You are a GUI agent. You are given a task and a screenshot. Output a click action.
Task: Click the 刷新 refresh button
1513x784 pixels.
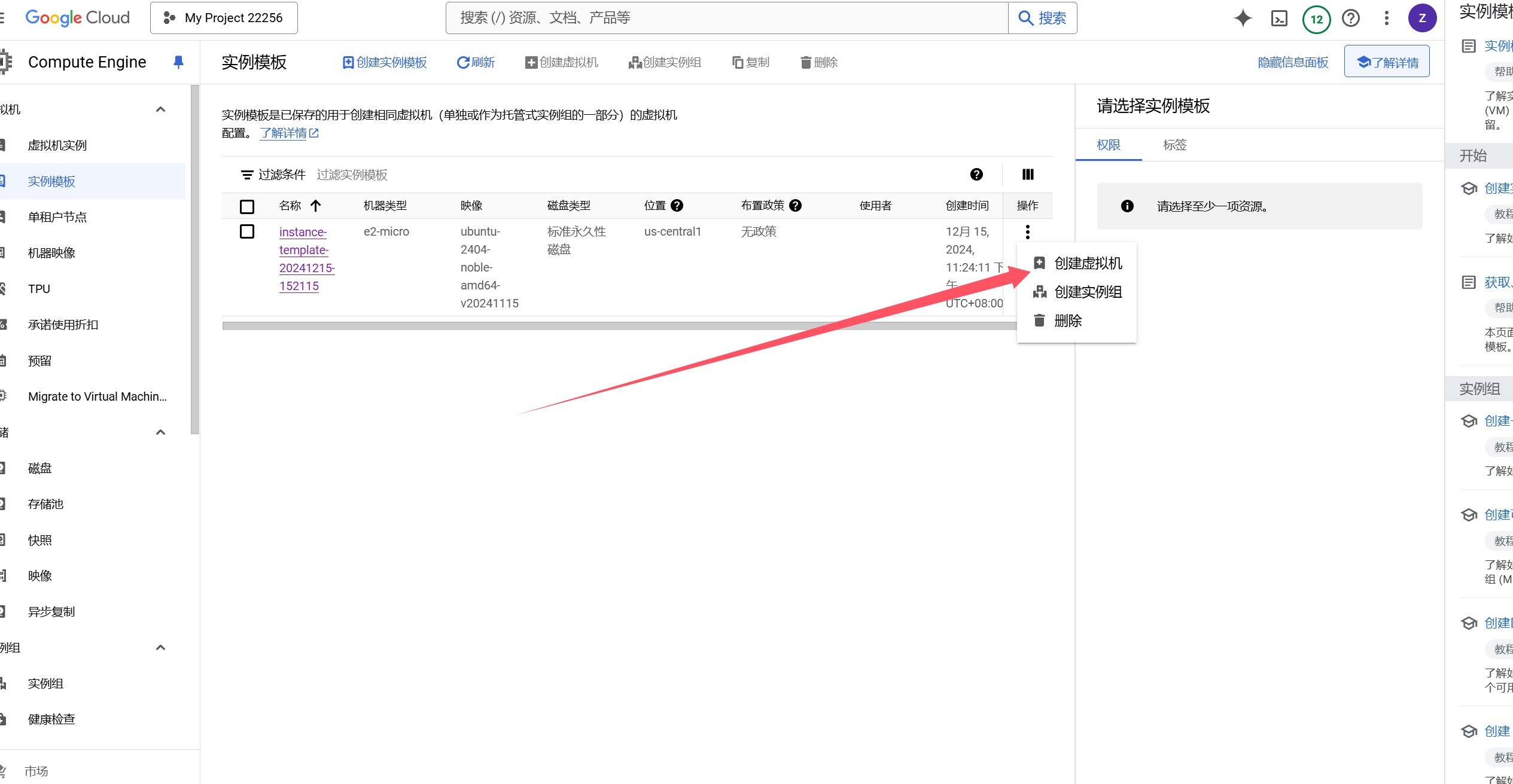[476, 62]
